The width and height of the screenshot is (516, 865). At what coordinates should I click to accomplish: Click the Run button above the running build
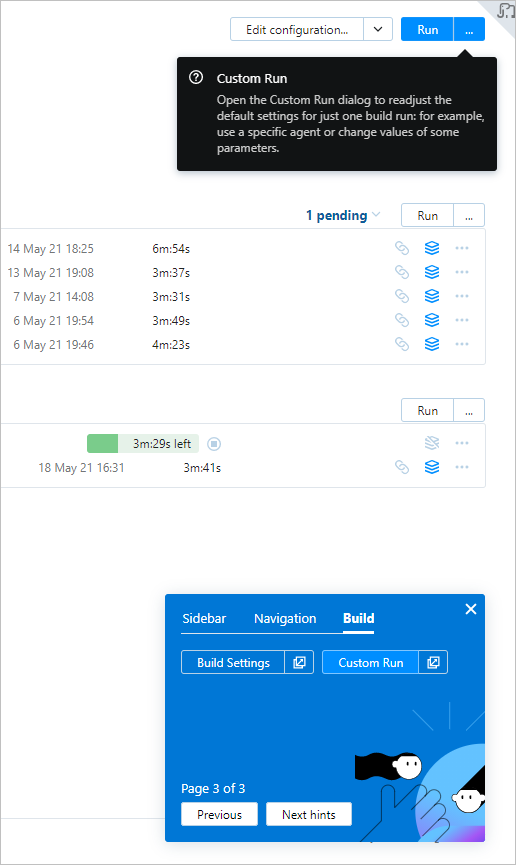pyautogui.click(x=428, y=410)
